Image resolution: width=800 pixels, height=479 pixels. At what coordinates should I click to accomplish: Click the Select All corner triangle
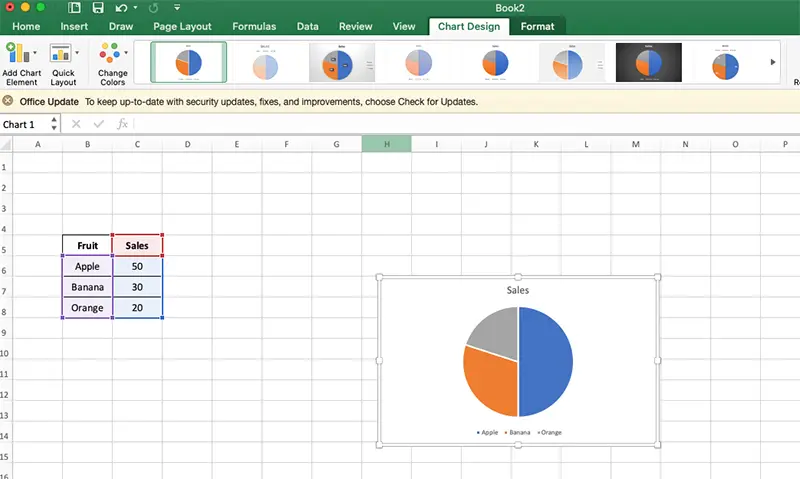(x=6, y=145)
